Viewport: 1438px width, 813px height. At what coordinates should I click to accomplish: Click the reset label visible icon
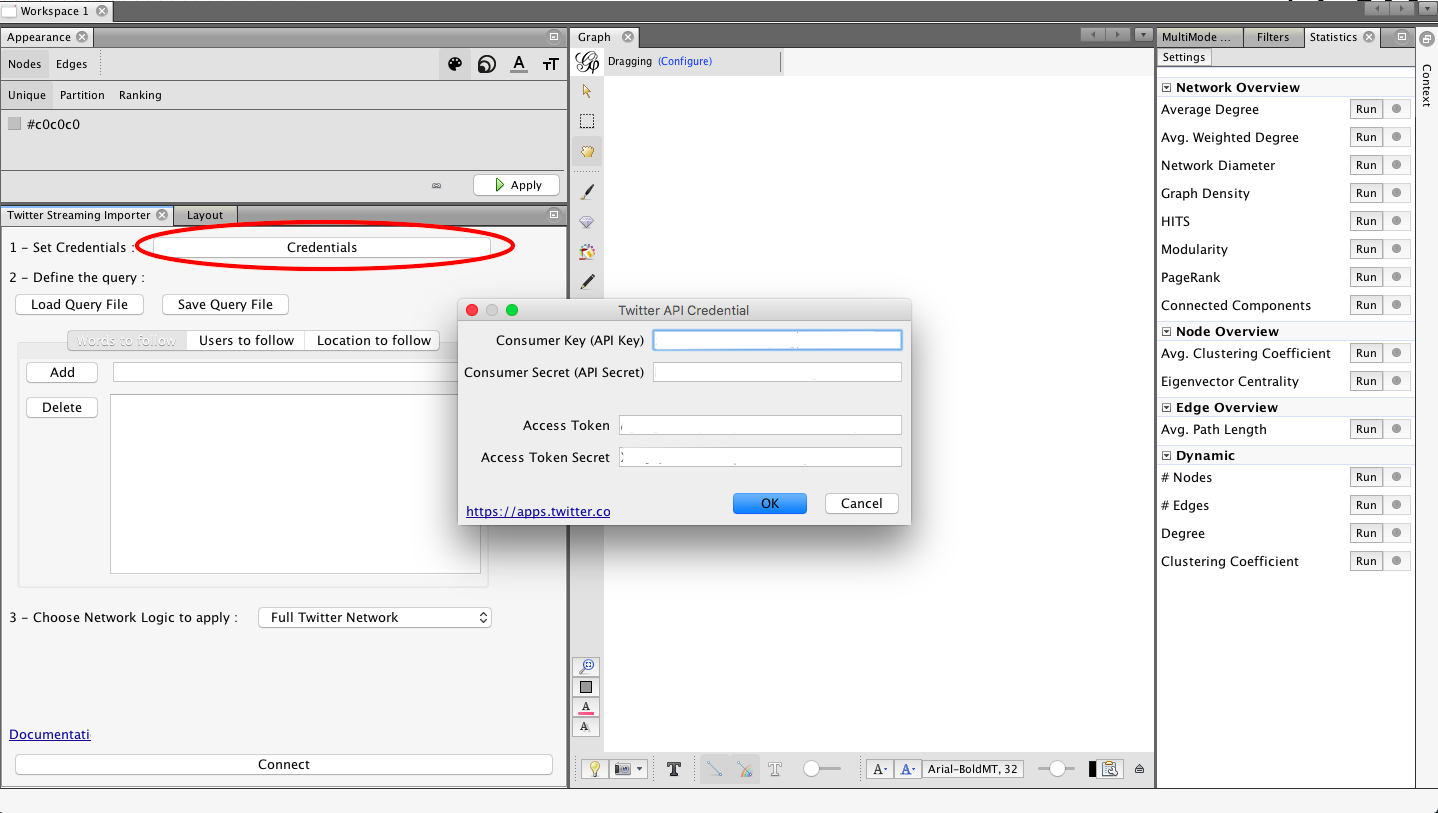click(587, 727)
